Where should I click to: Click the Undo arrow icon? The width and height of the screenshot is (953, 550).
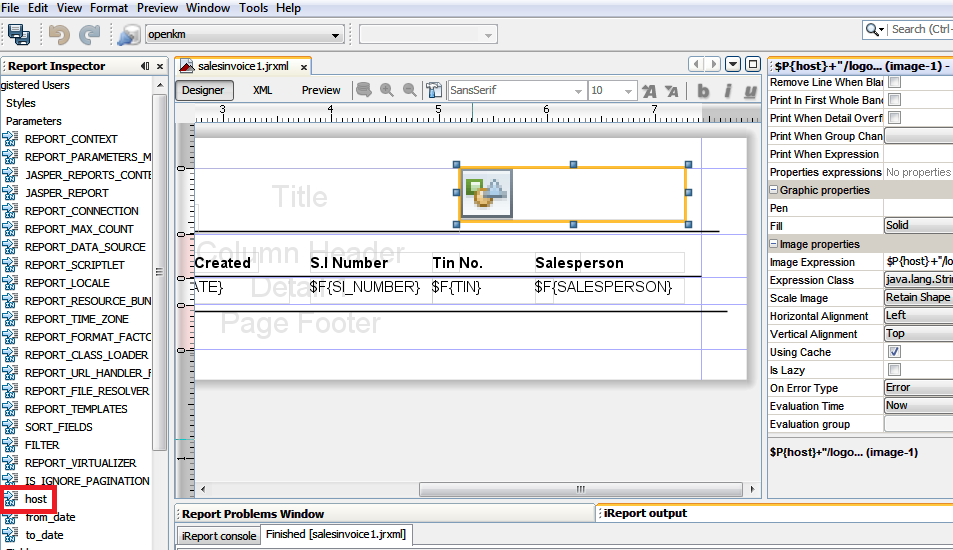58,34
